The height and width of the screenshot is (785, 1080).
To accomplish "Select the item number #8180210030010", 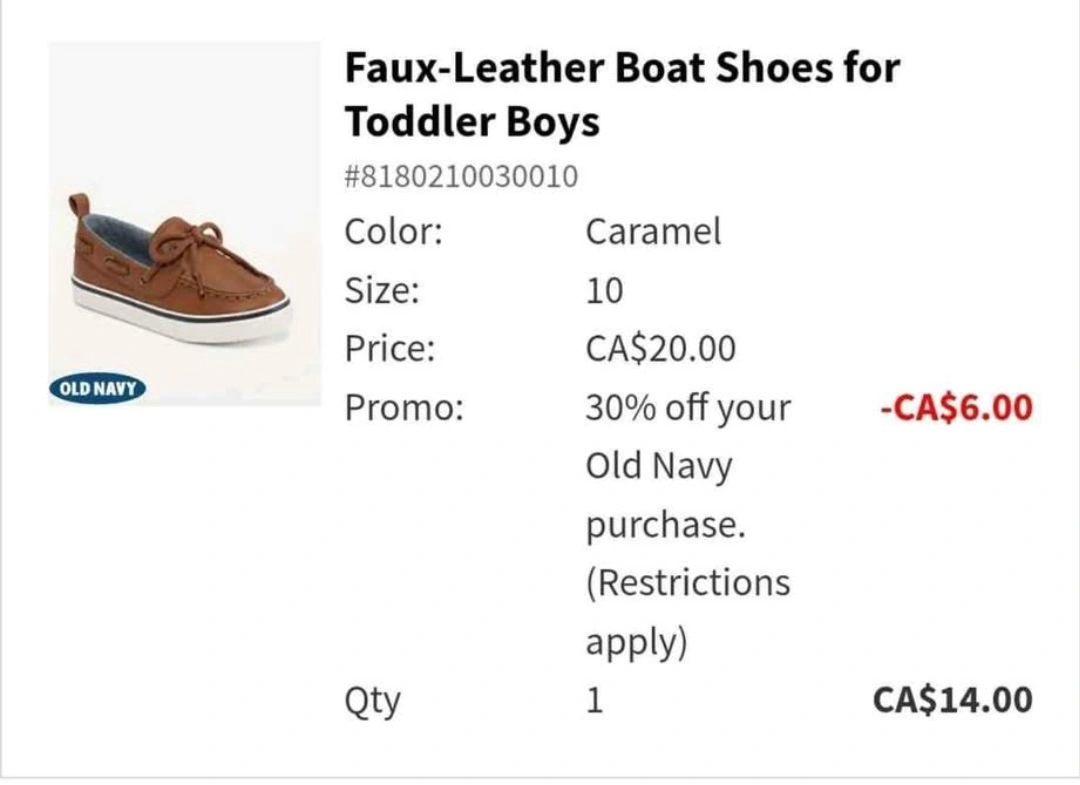I will tap(461, 177).
